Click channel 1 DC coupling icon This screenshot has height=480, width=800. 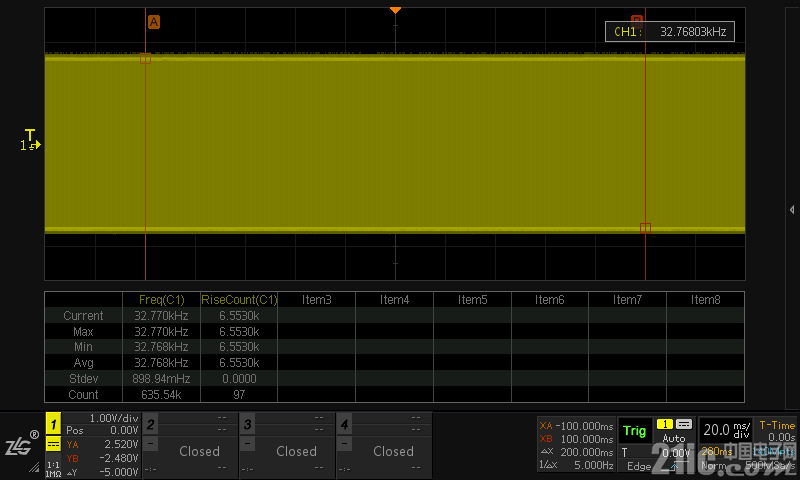(53, 444)
